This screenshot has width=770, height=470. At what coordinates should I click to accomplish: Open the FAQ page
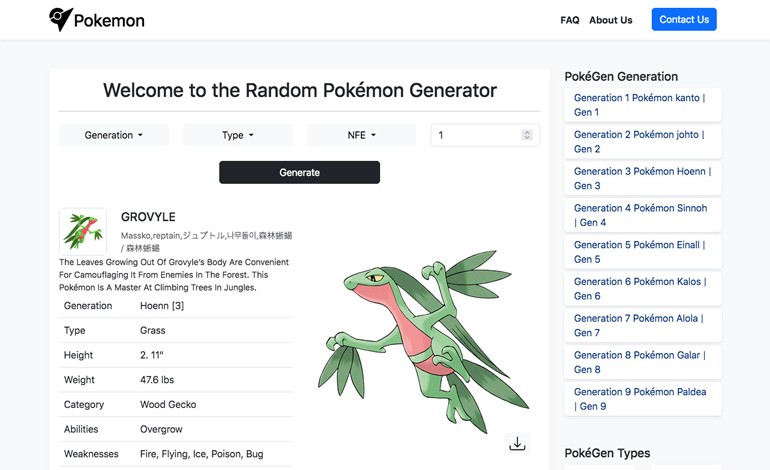(570, 20)
